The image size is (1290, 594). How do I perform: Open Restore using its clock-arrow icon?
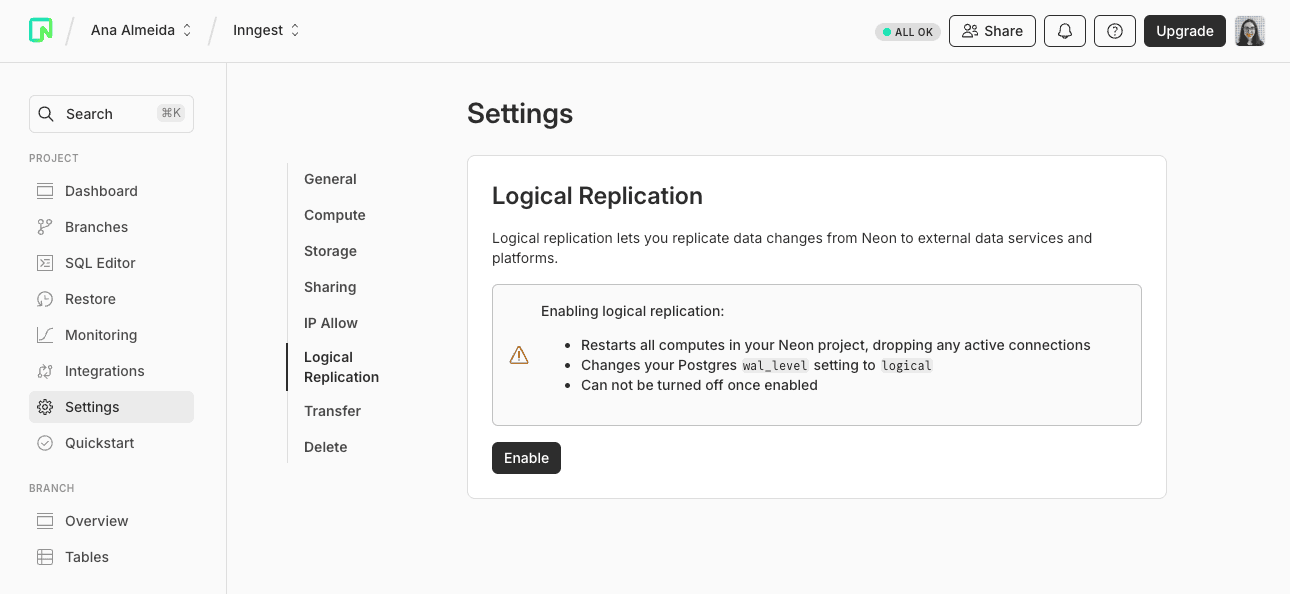46,299
